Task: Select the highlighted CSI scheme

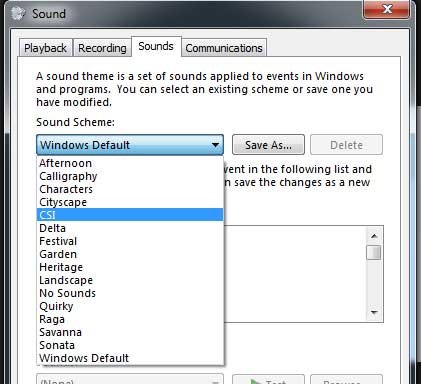Action: point(130,215)
